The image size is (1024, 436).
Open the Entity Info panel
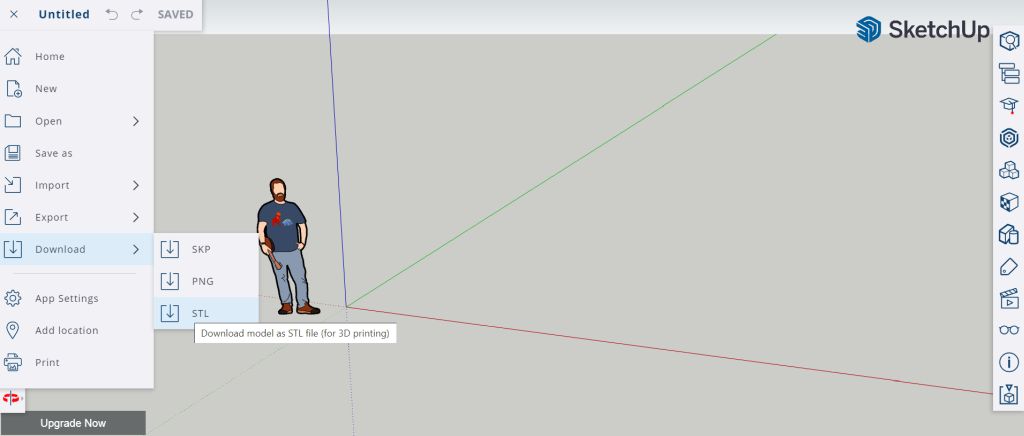click(1008, 41)
